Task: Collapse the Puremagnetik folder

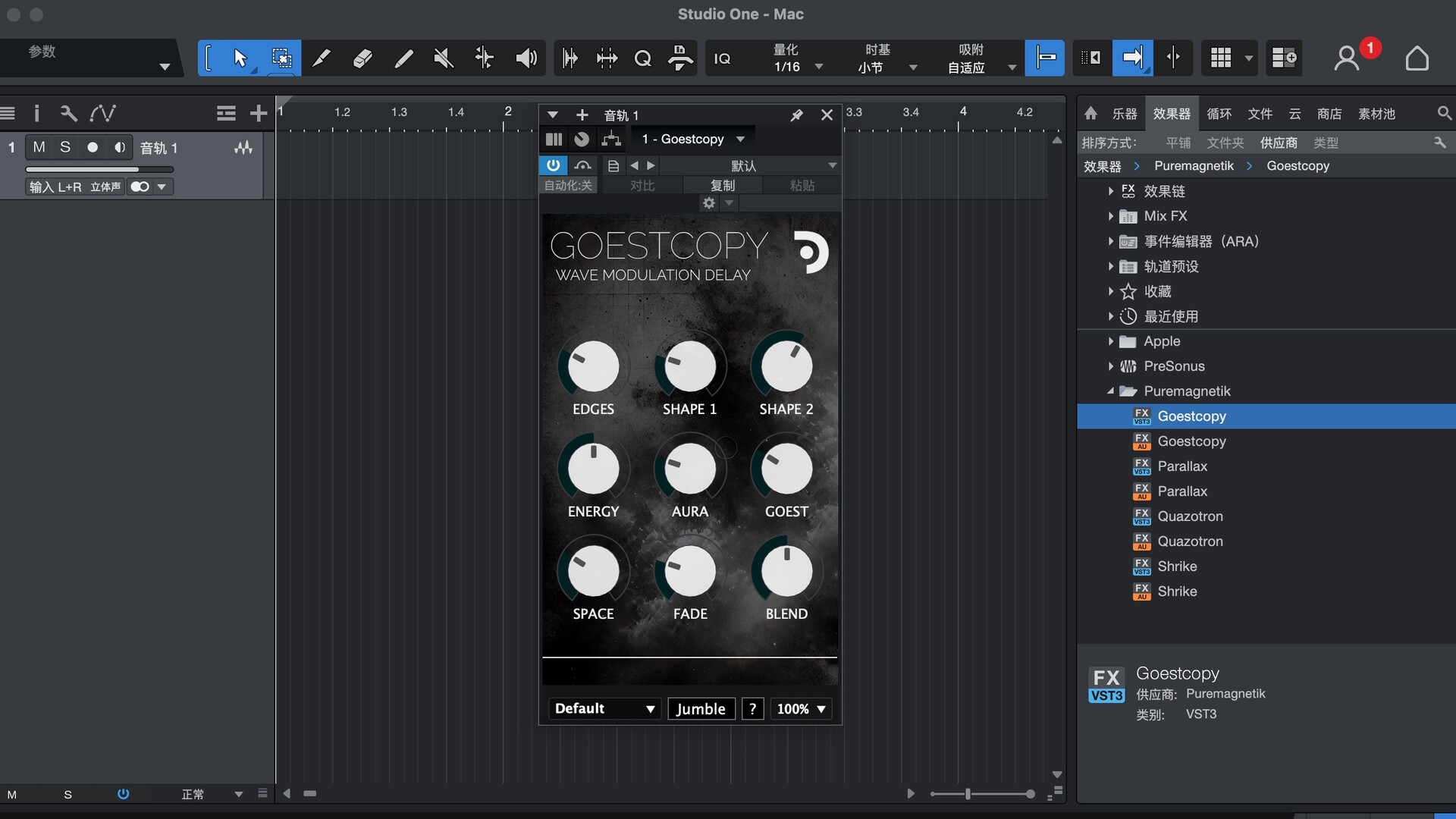Action: pyautogui.click(x=1110, y=391)
